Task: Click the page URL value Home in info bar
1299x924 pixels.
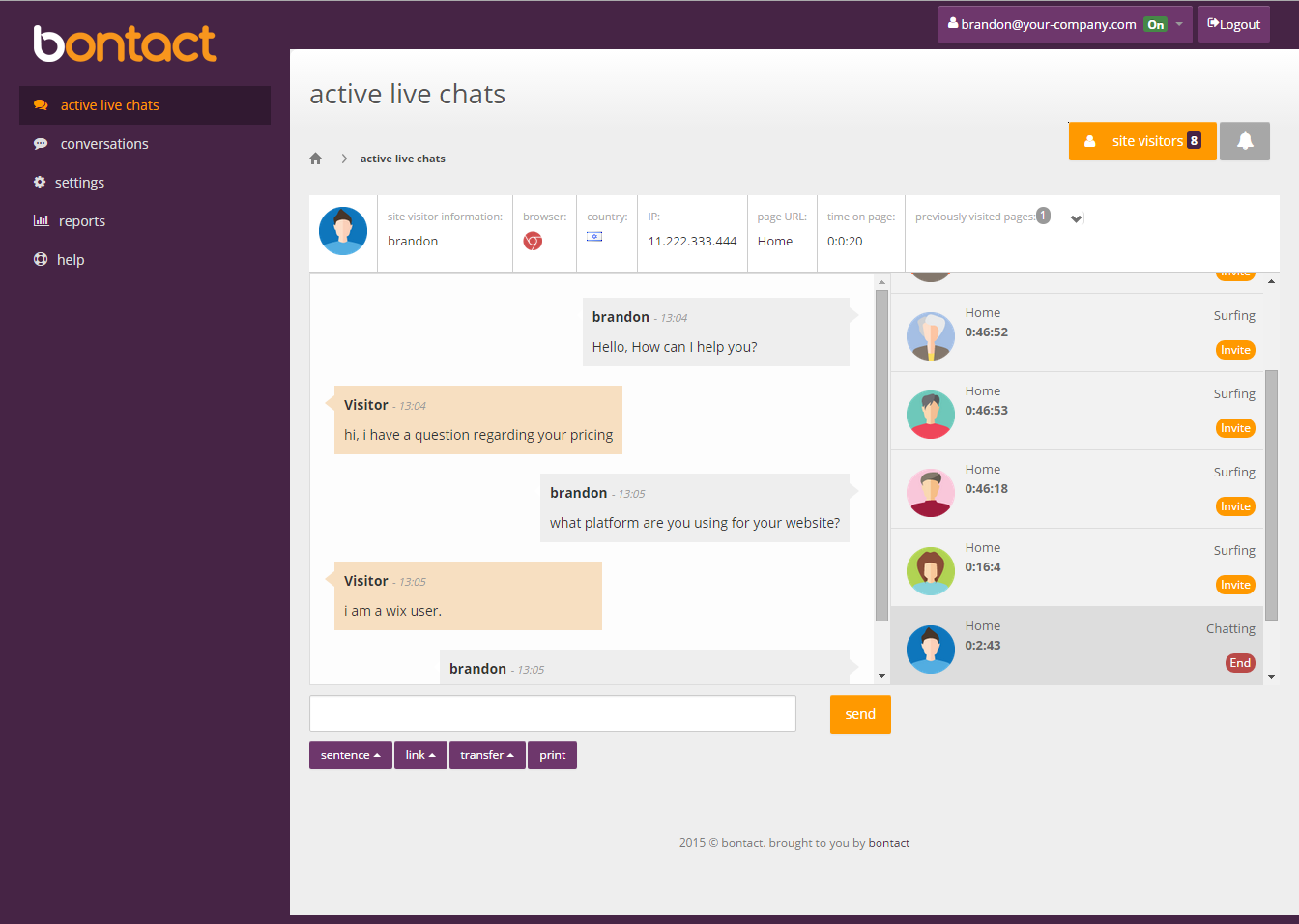Action: tap(775, 242)
